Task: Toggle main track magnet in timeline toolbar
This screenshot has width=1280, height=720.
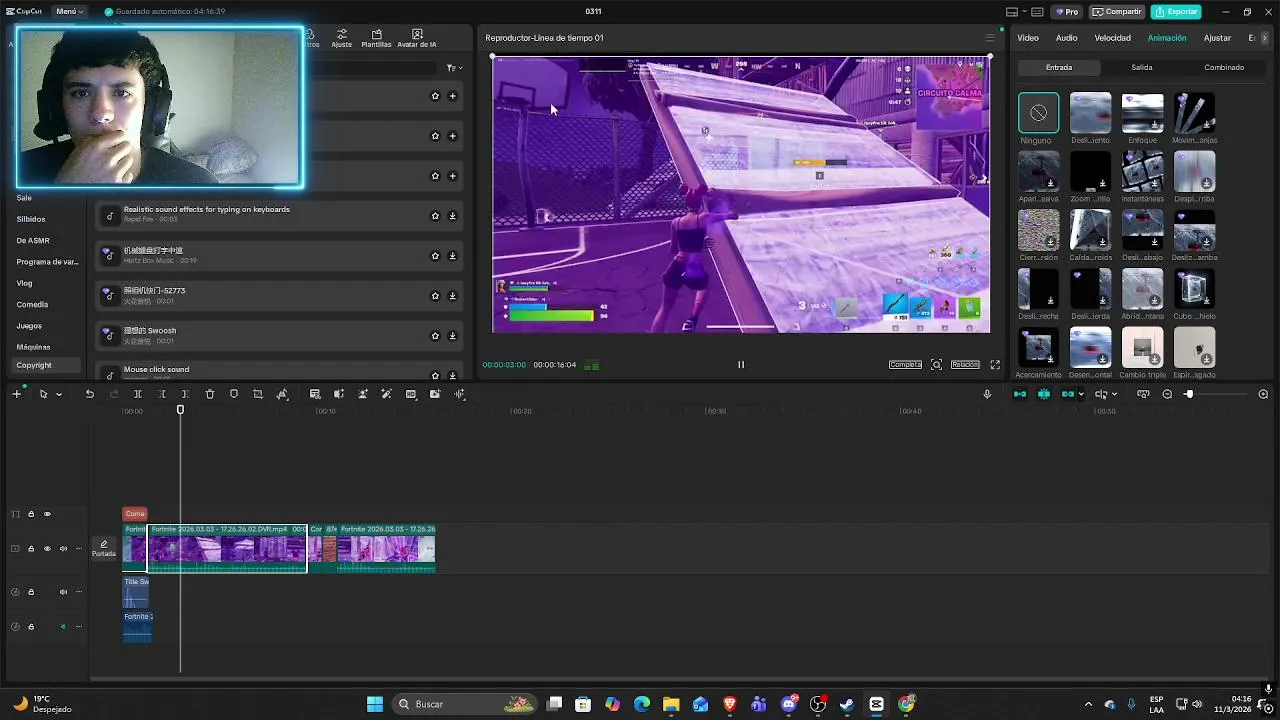Action: point(1020,394)
